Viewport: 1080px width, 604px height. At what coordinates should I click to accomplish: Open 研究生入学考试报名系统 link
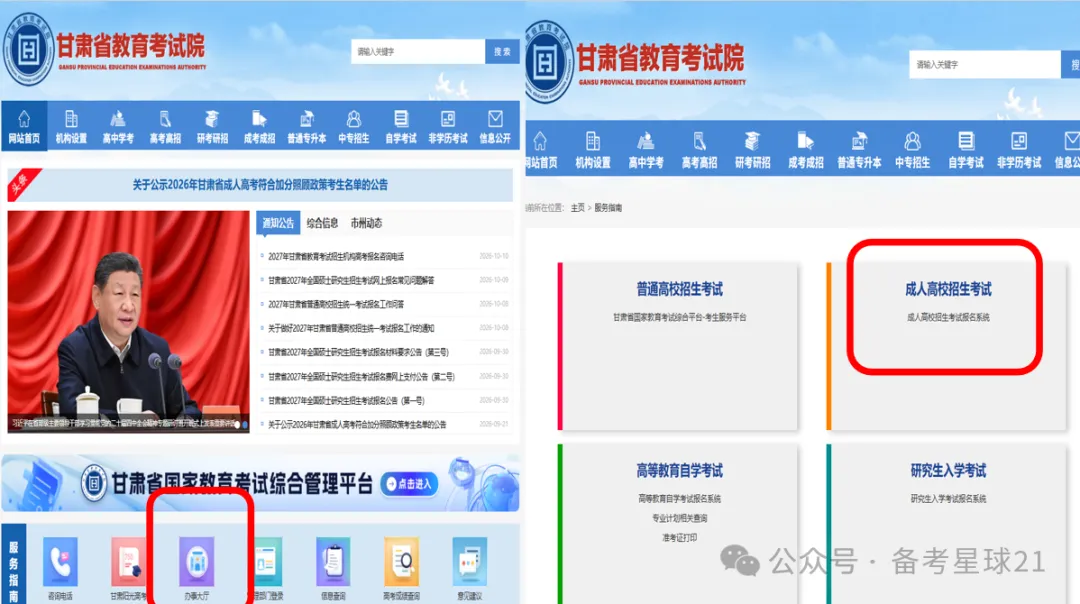[x=948, y=499]
